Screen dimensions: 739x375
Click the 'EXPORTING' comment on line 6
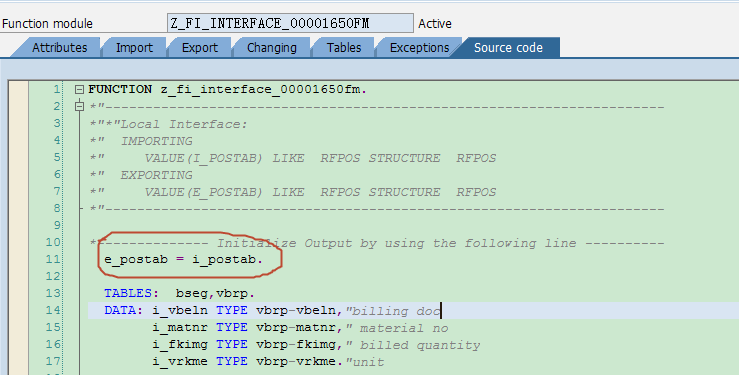(x=156, y=175)
